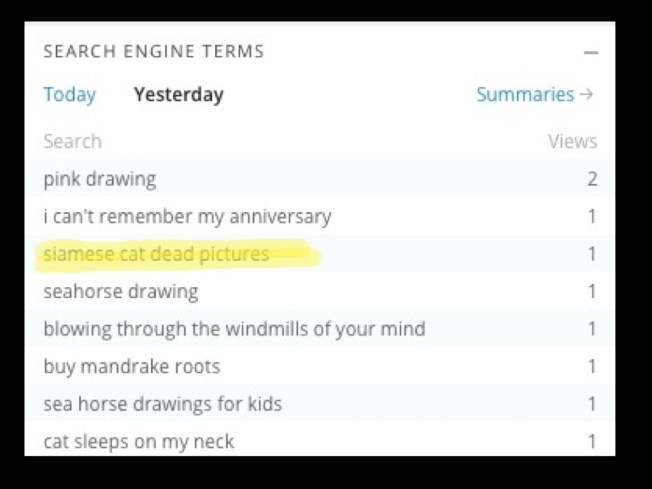652x489 pixels.
Task: Select the 'pink drawing' search term
Action: pos(99,179)
